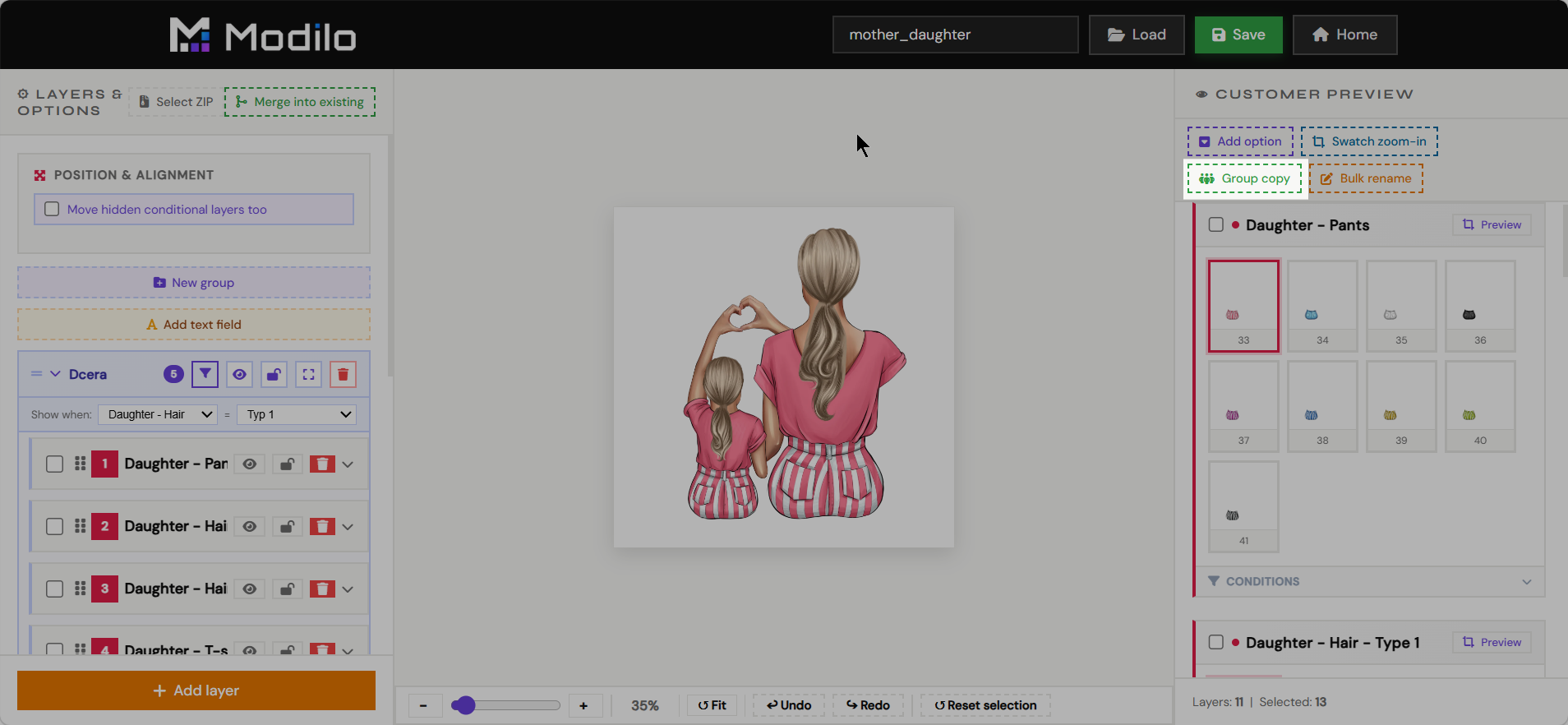Tick the checkbox of layer 2
1568x725 pixels.
click(54, 527)
